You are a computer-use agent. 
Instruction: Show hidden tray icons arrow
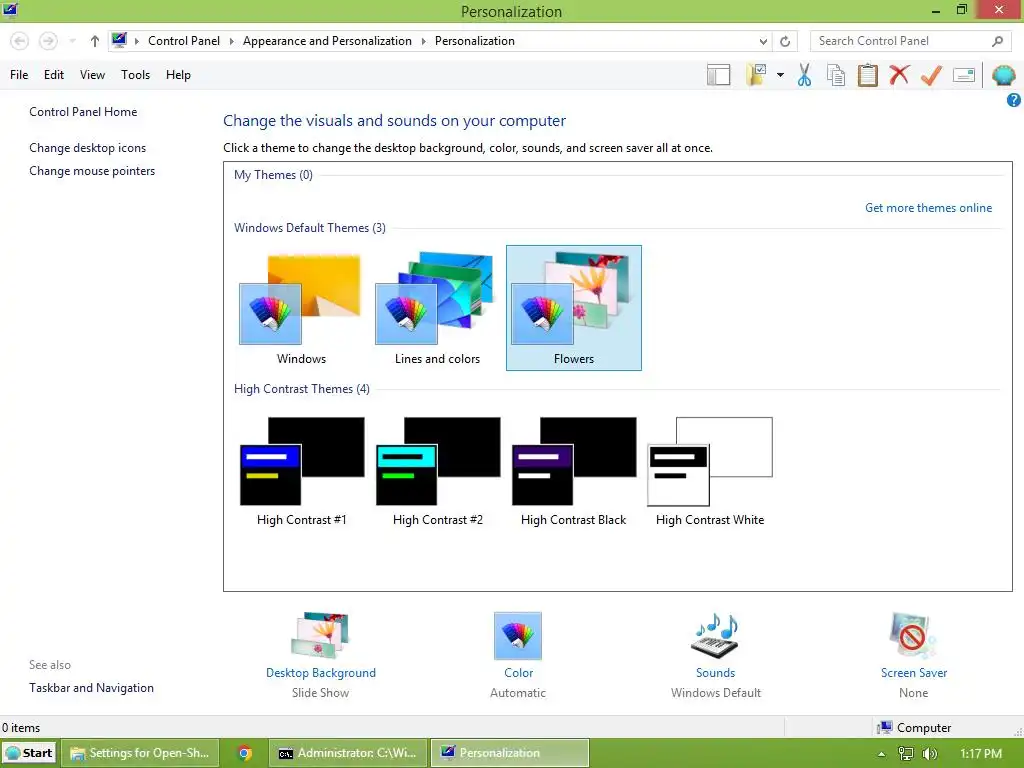(881, 754)
